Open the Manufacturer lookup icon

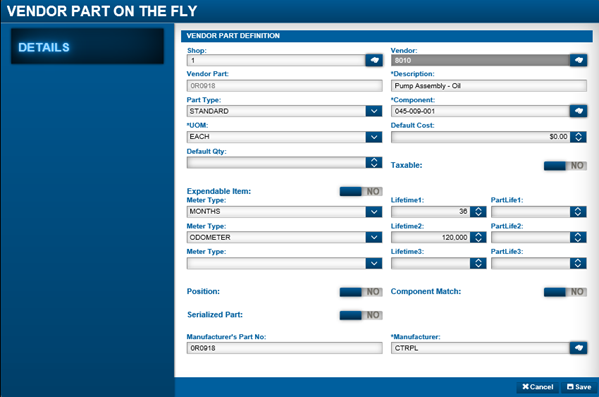578,348
